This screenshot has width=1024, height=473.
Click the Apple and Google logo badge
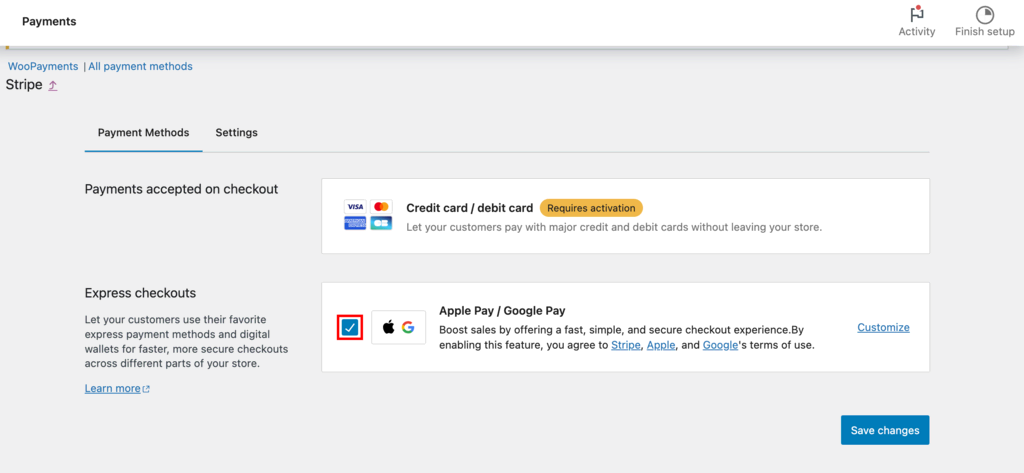[398, 327]
